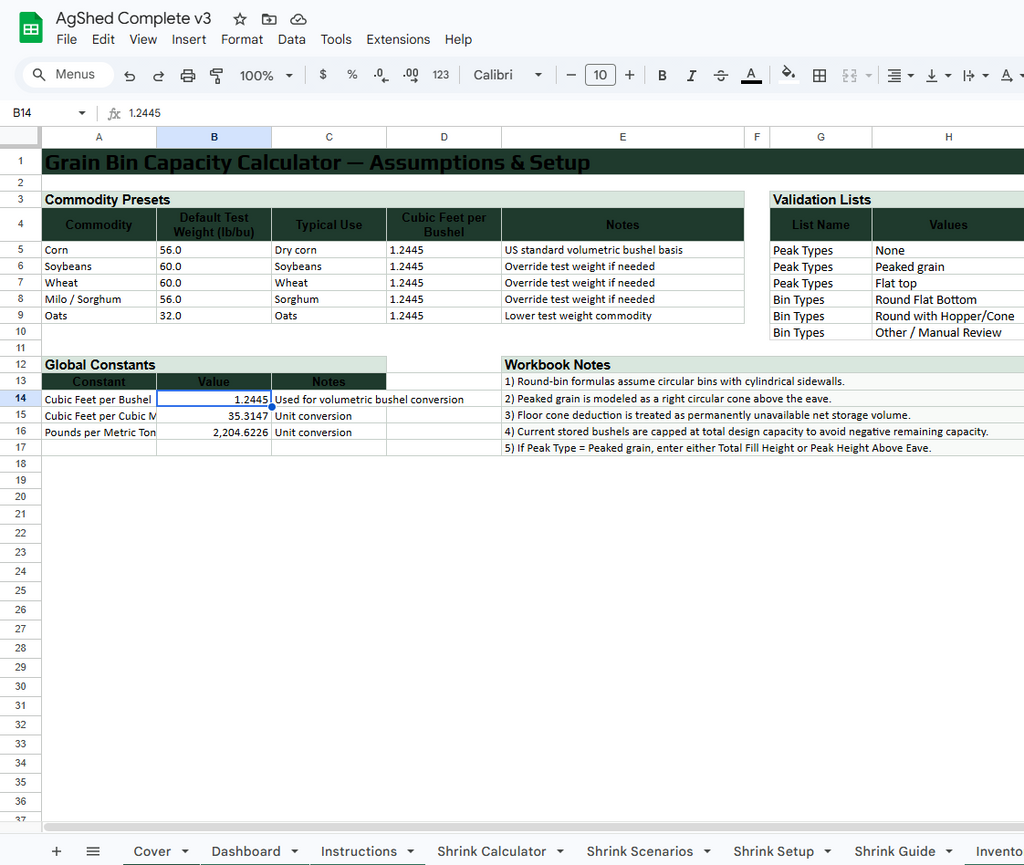Open the zoom level dropdown

[266, 75]
